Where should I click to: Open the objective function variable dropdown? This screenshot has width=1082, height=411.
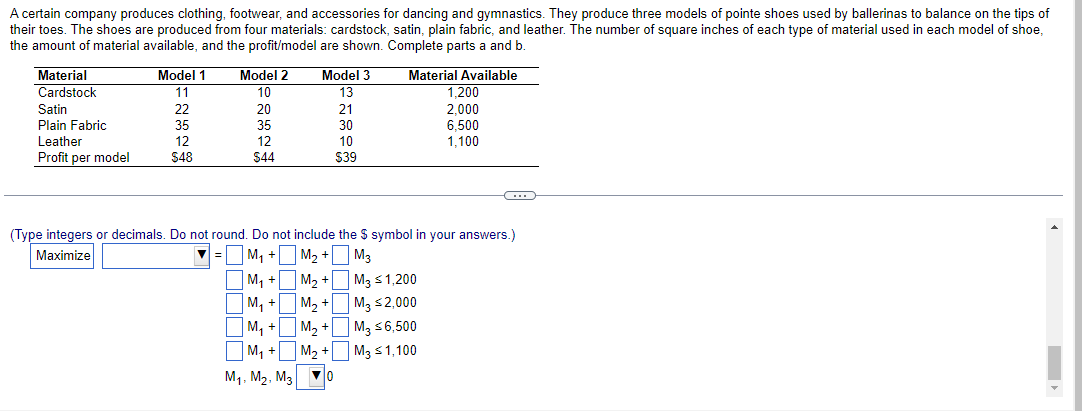[x=156, y=256]
